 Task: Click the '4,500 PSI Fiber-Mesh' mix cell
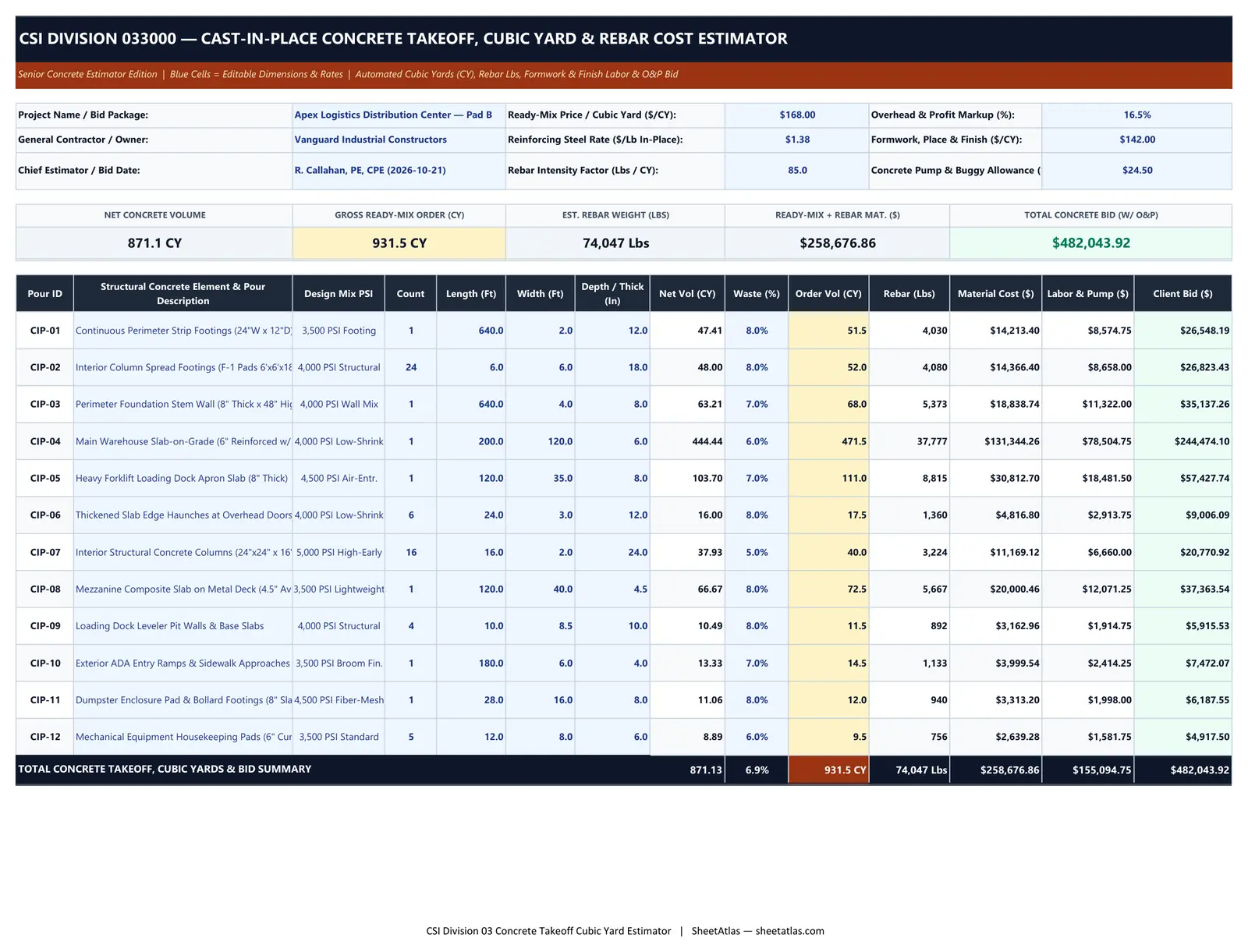pyautogui.click(x=339, y=699)
